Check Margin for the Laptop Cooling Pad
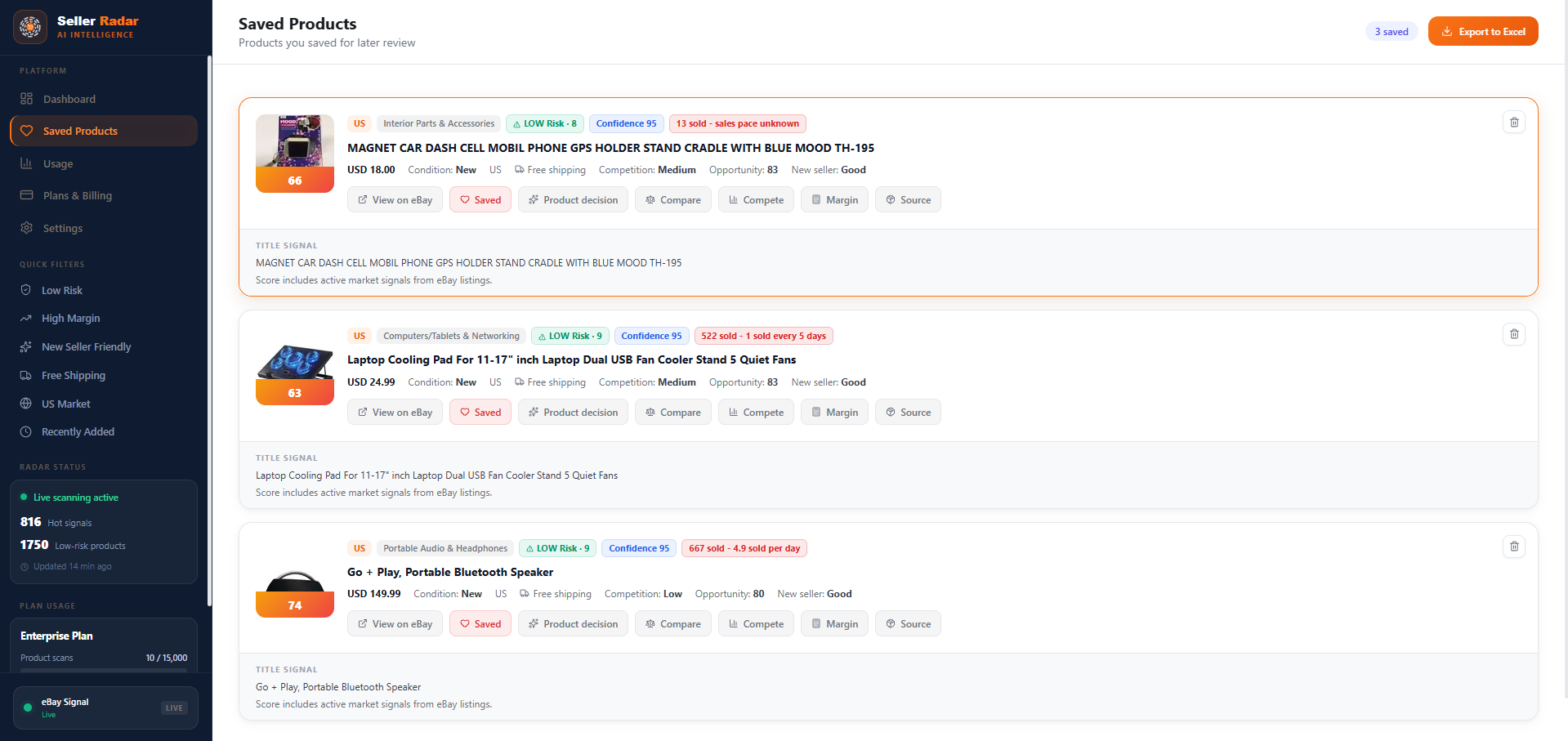 pyautogui.click(x=834, y=412)
